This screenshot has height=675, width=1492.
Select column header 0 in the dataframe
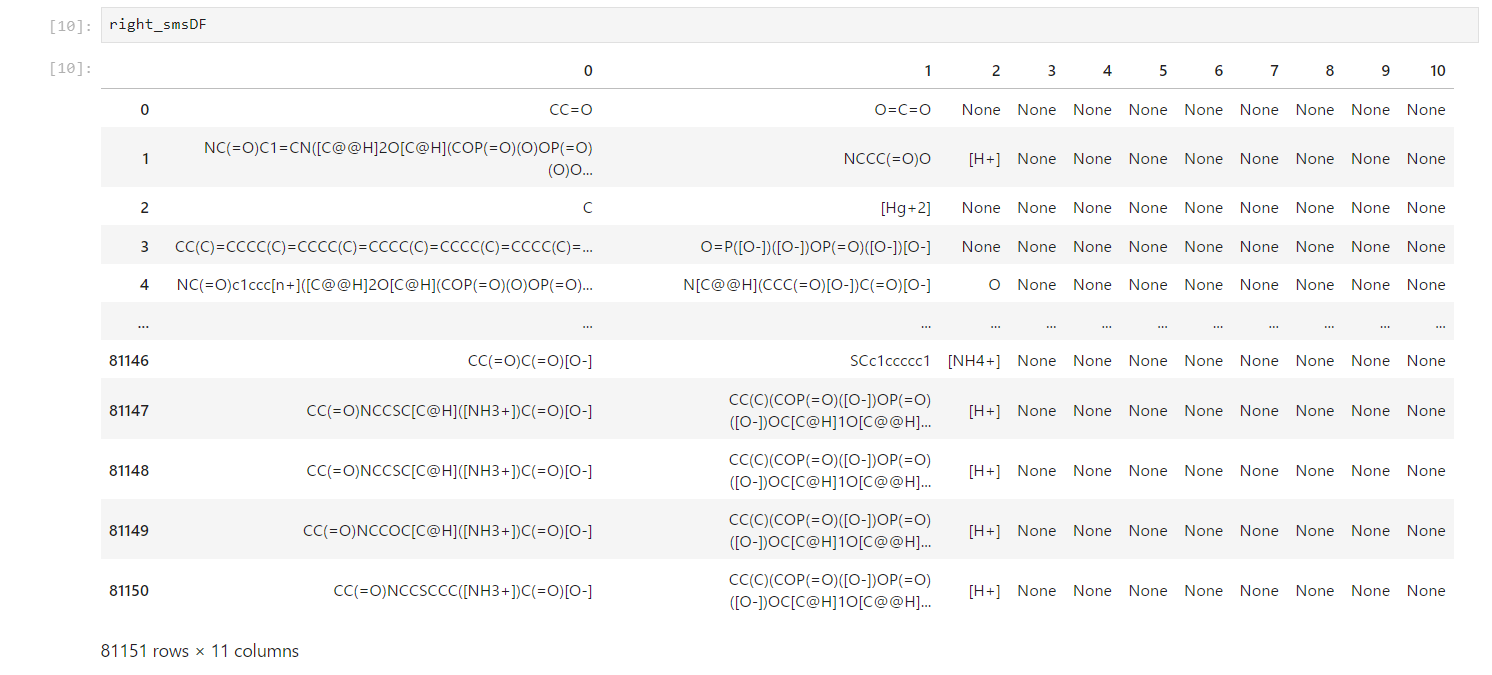pyautogui.click(x=588, y=71)
